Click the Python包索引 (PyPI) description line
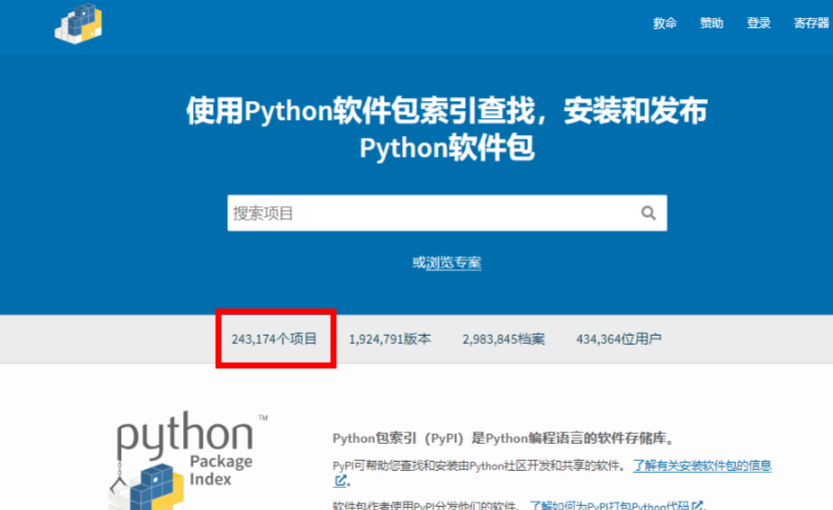The width and height of the screenshot is (833, 510). (504, 438)
